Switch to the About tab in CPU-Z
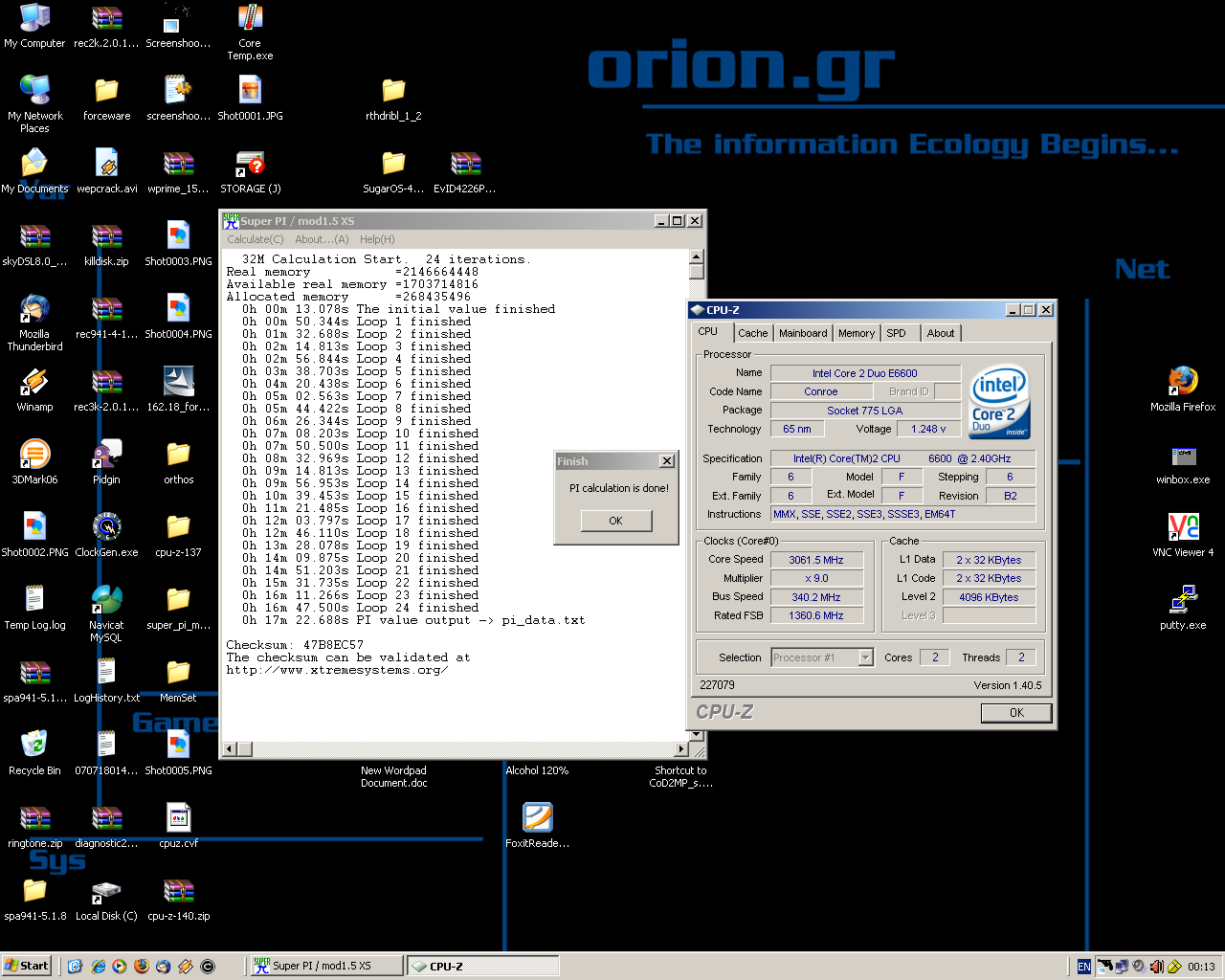The width and height of the screenshot is (1225, 980). click(941, 333)
